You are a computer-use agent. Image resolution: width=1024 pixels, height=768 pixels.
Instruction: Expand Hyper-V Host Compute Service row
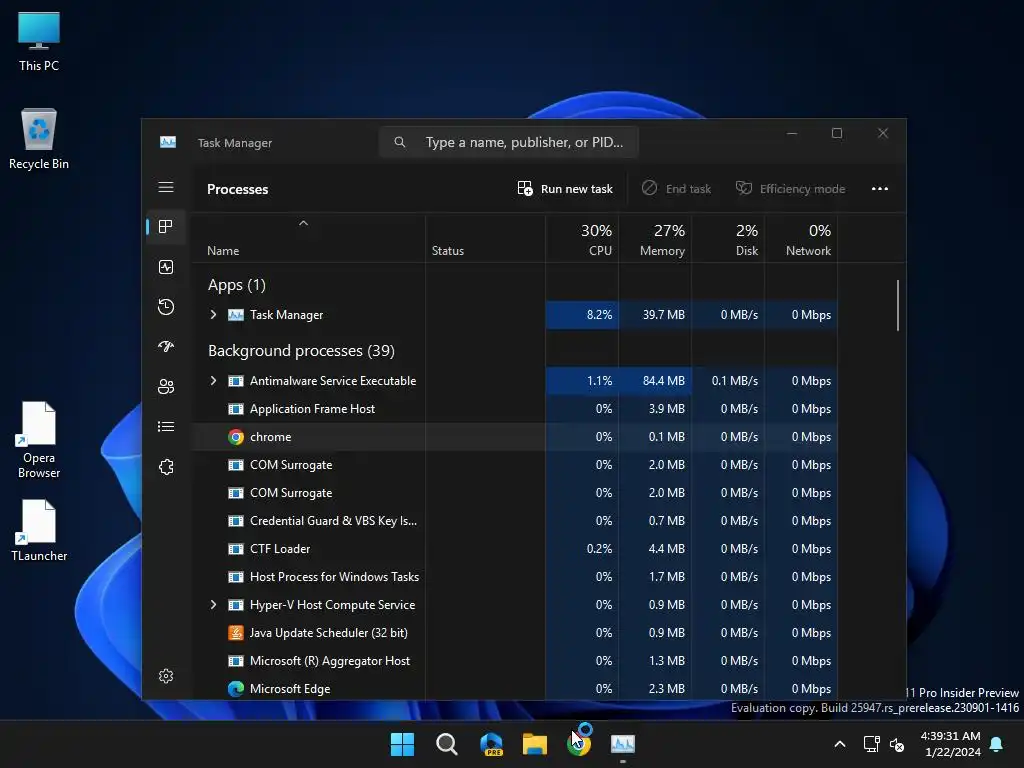(x=213, y=605)
